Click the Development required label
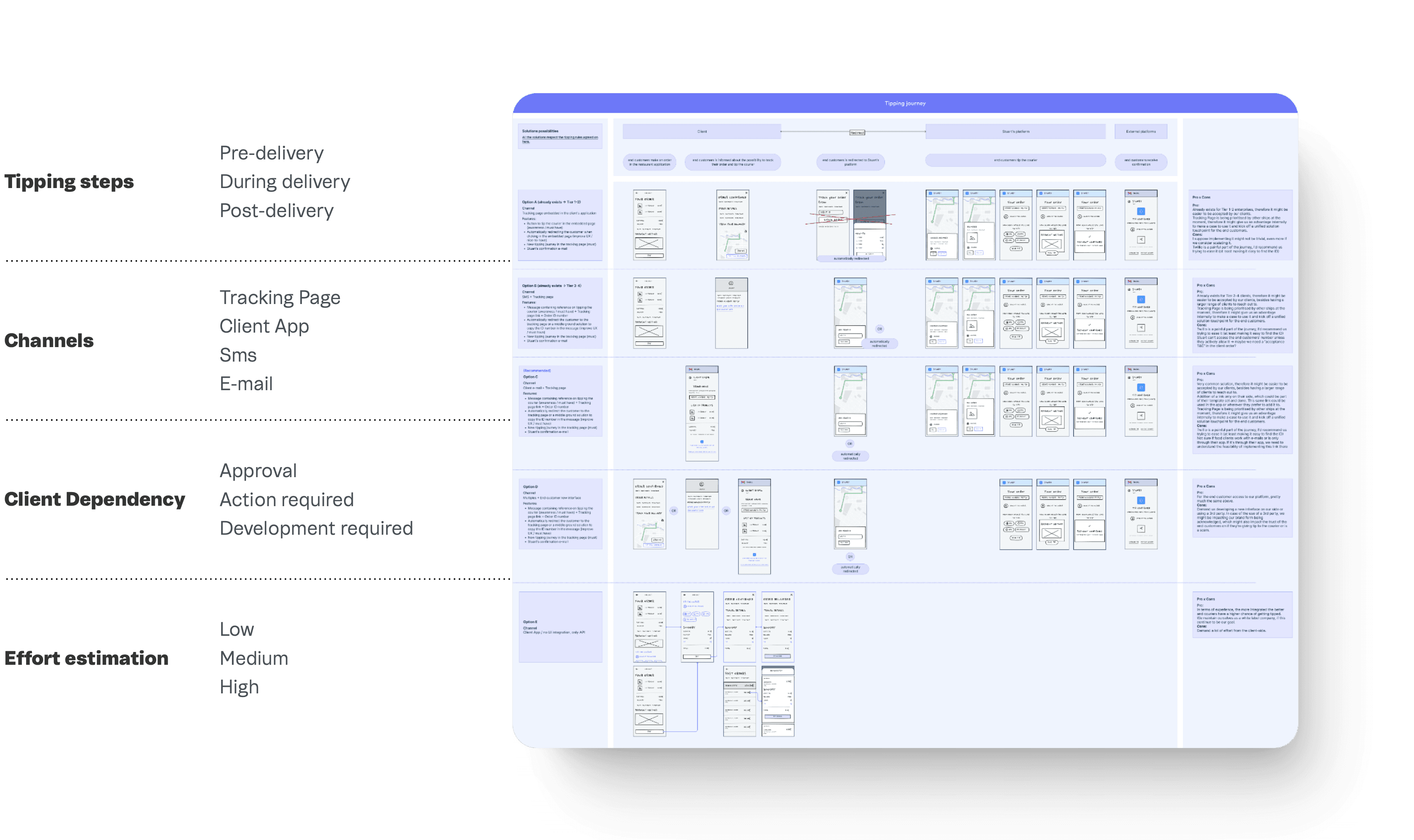 (x=316, y=528)
